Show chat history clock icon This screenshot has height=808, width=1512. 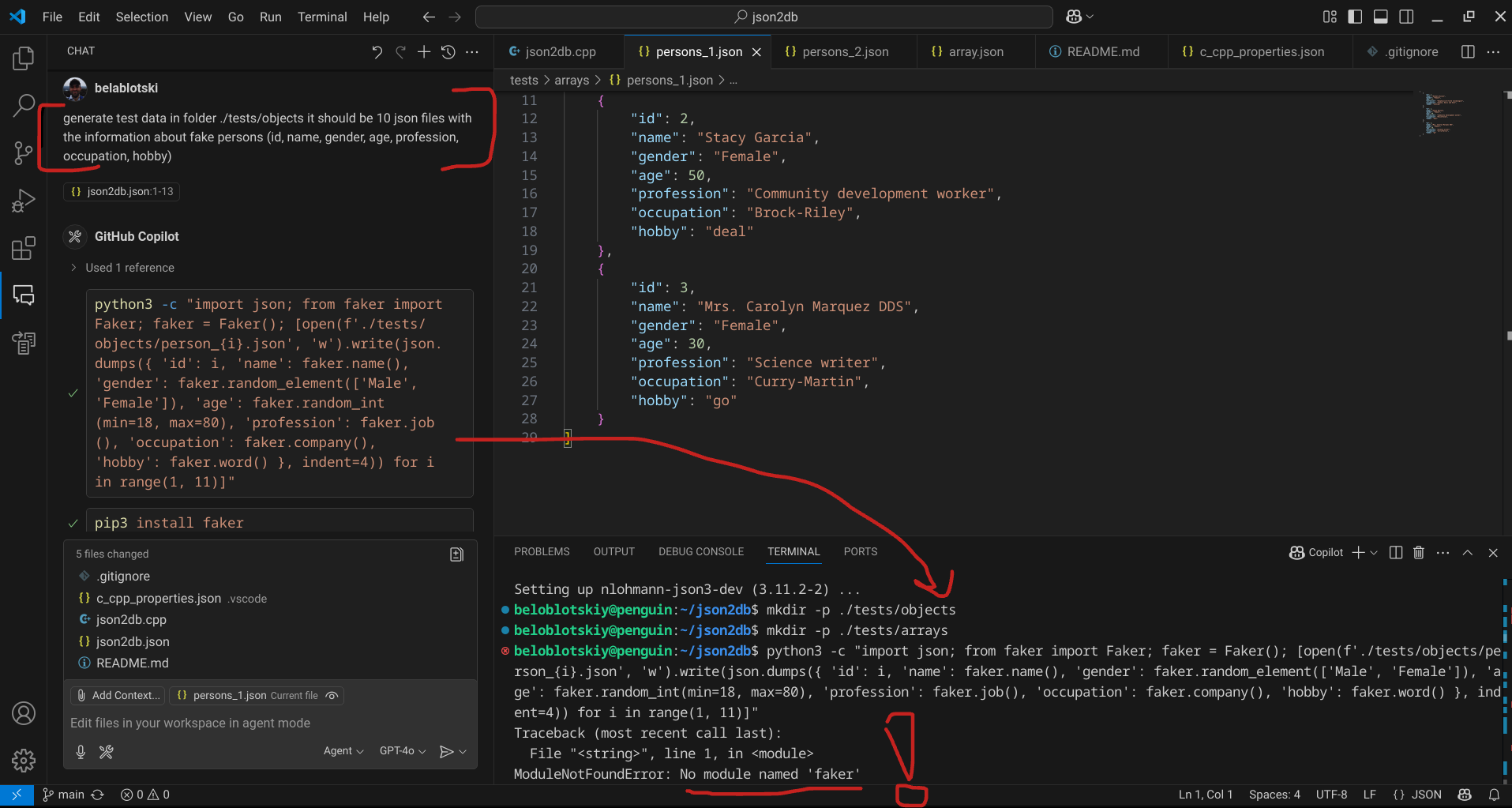[448, 52]
